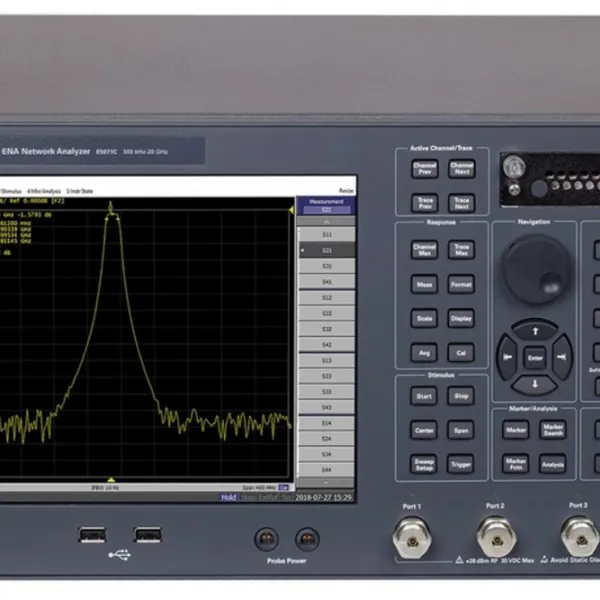Open the Stimulus menu on screen
The height and width of the screenshot is (600, 600).
[x=10, y=191]
